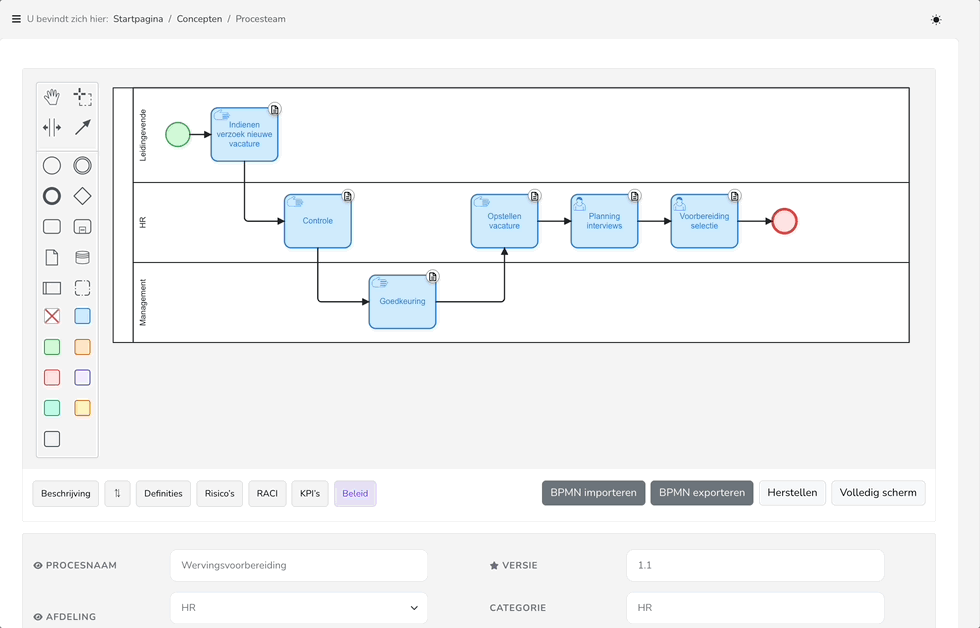Choose the data store element
The height and width of the screenshot is (628, 980).
[83, 257]
